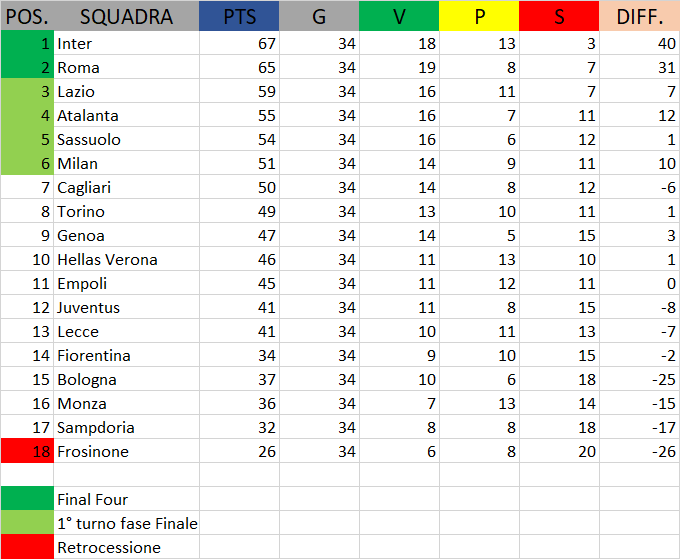Select the green V column header
The image size is (680, 559).
(x=399, y=17)
